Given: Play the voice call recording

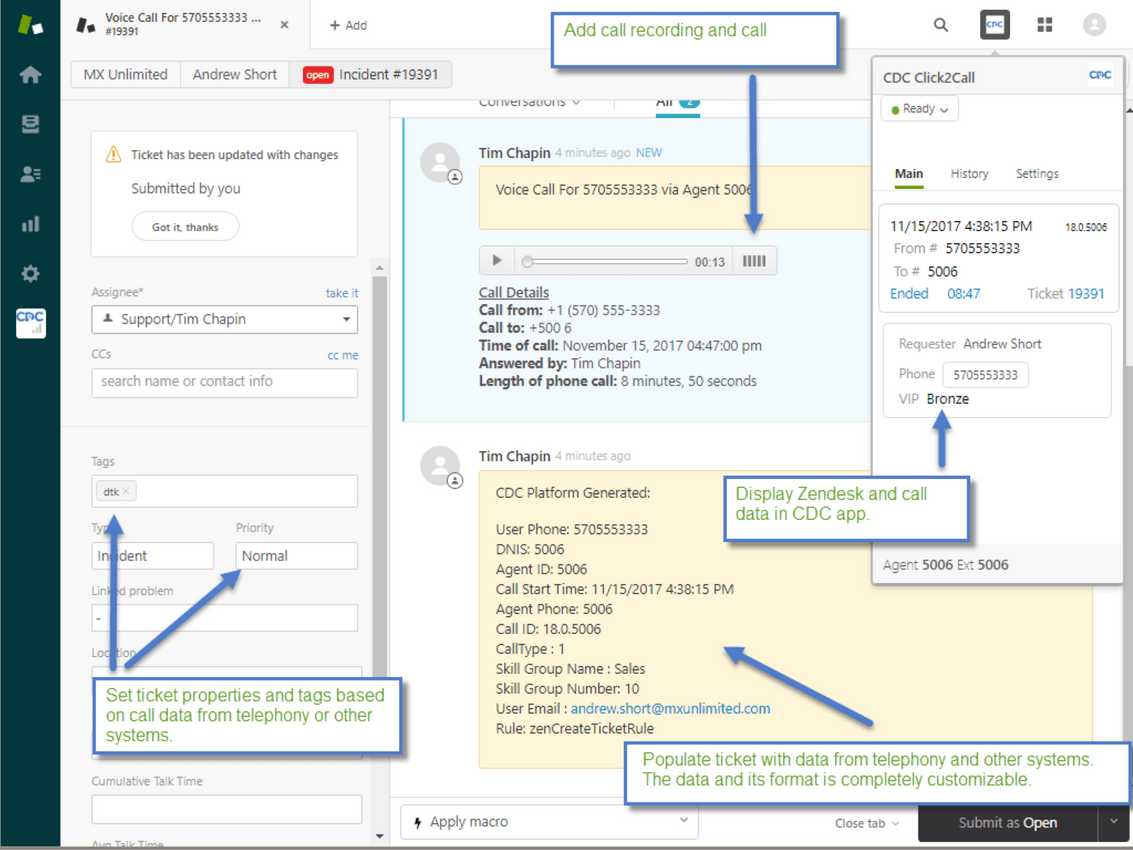Looking at the screenshot, I should coord(497,260).
